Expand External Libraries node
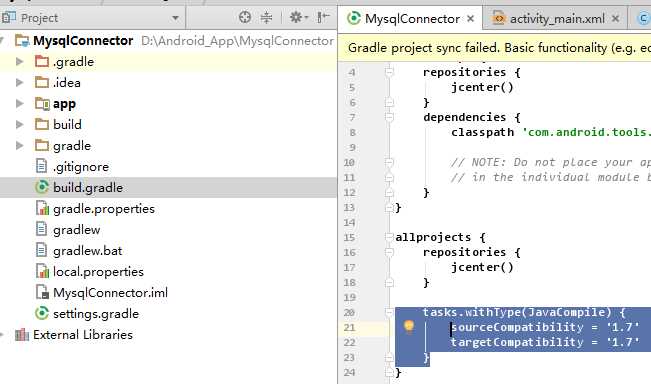 1,335
